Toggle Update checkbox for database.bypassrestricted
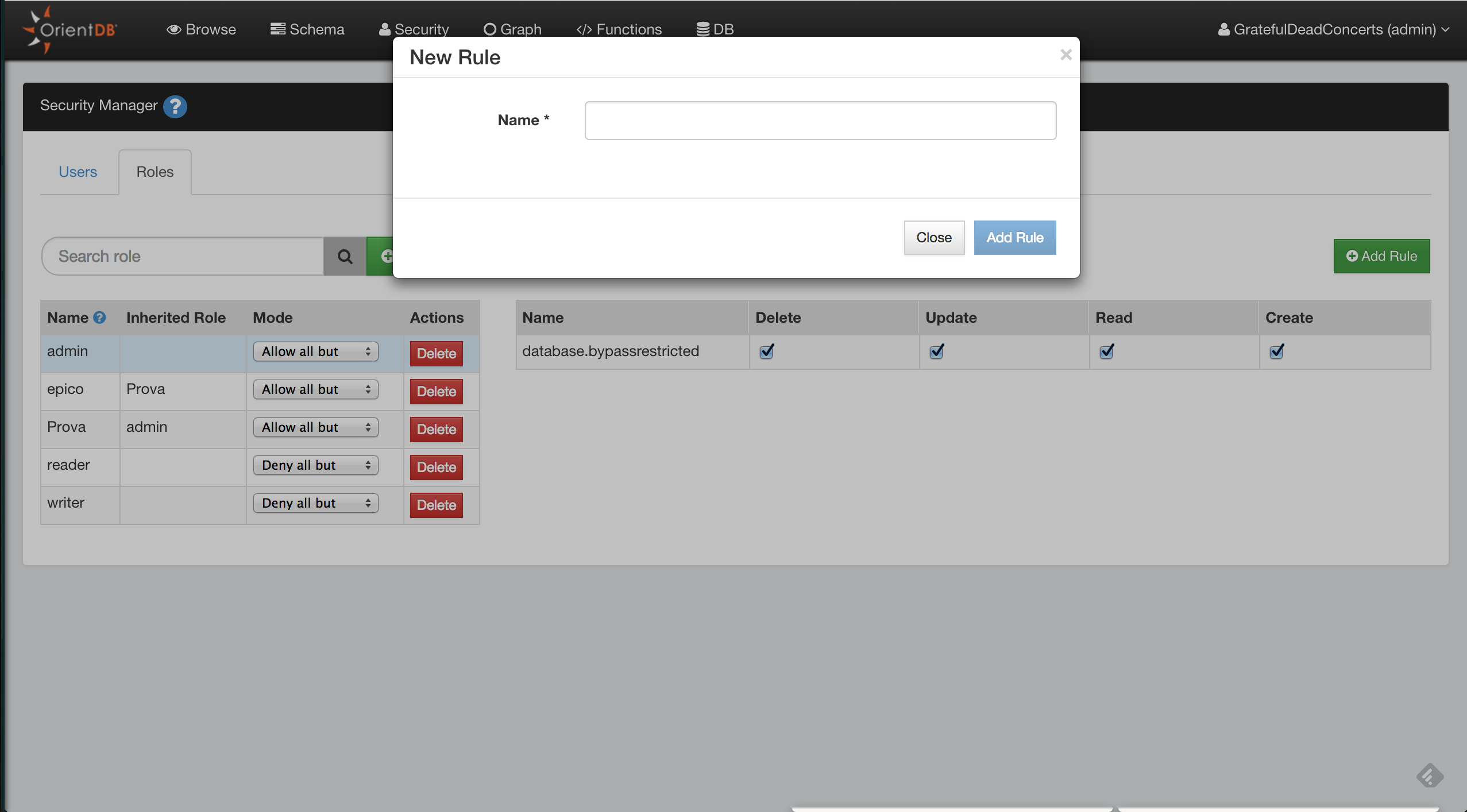1467x812 pixels. 936,351
